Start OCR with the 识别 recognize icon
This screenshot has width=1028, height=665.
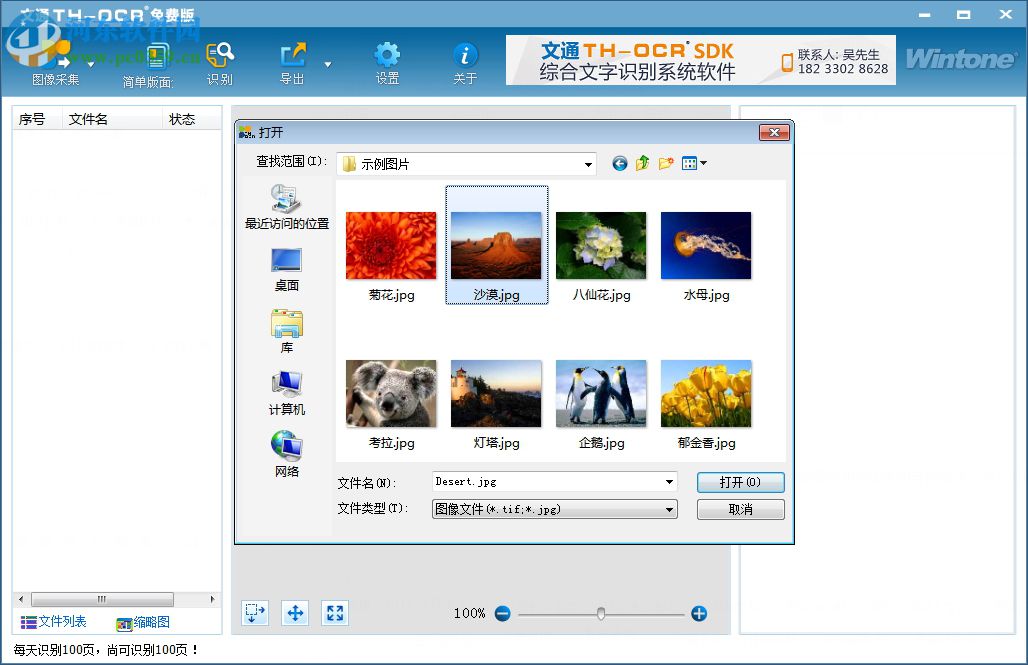(219, 55)
